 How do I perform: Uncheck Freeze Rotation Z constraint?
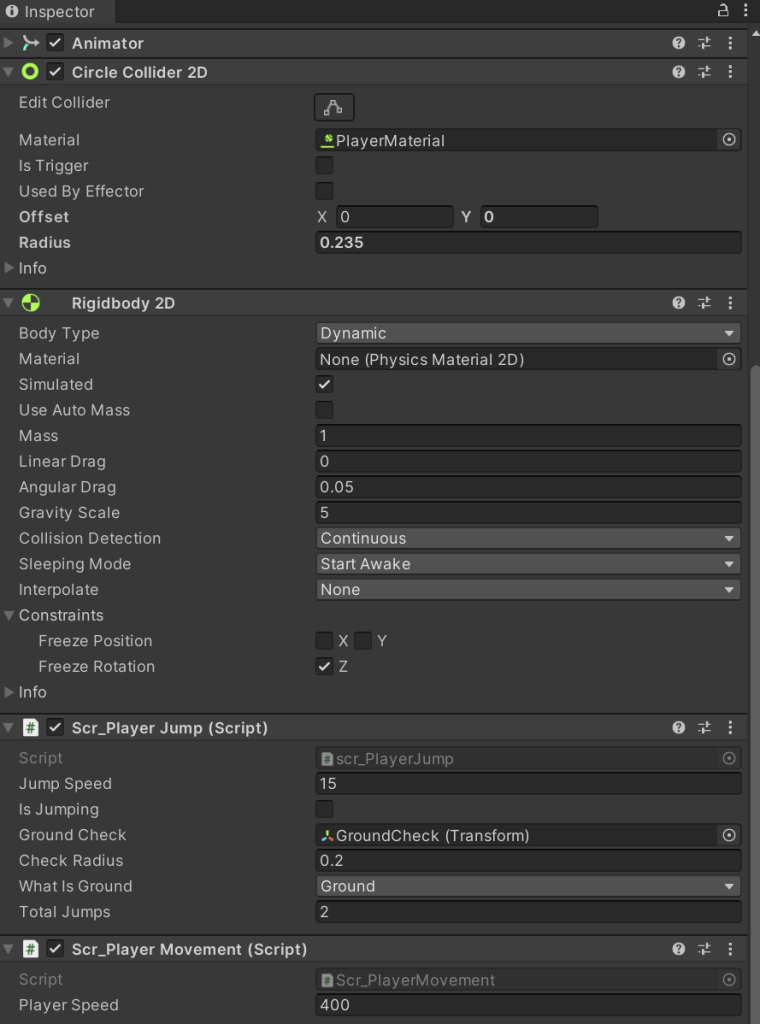pyautogui.click(x=325, y=666)
